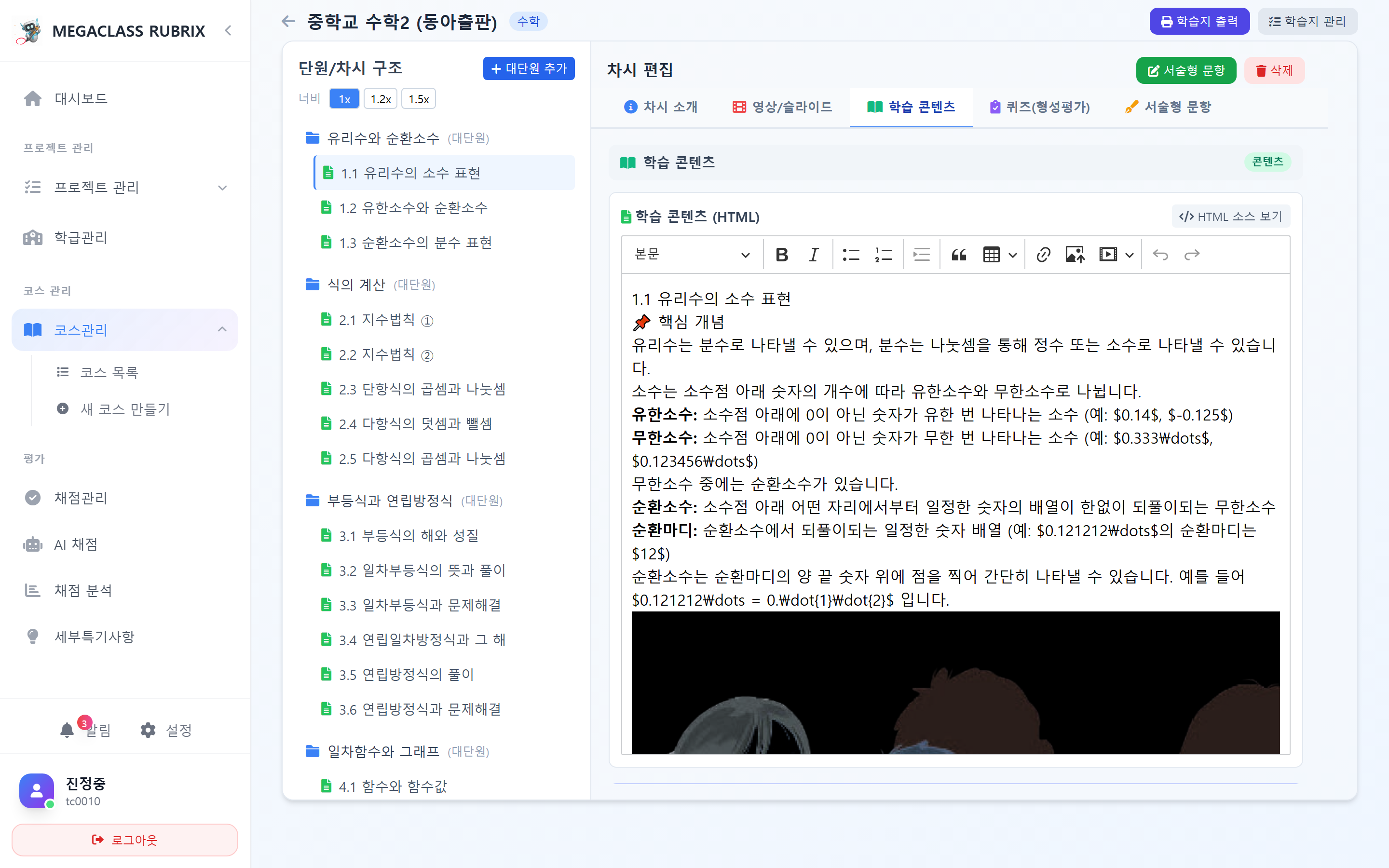Open the 영상/슬라이드 tab
The height and width of the screenshot is (868, 1389).
click(782, 107)
